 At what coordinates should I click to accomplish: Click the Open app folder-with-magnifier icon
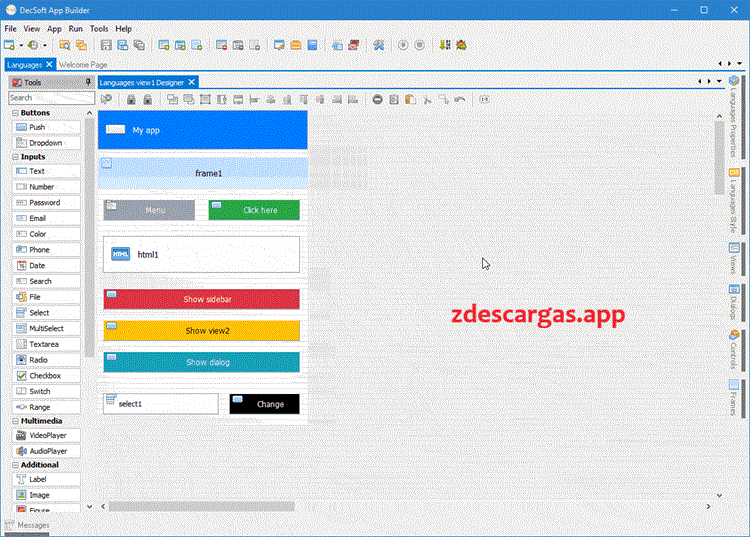pyautogui.click(x=65, y=45)
